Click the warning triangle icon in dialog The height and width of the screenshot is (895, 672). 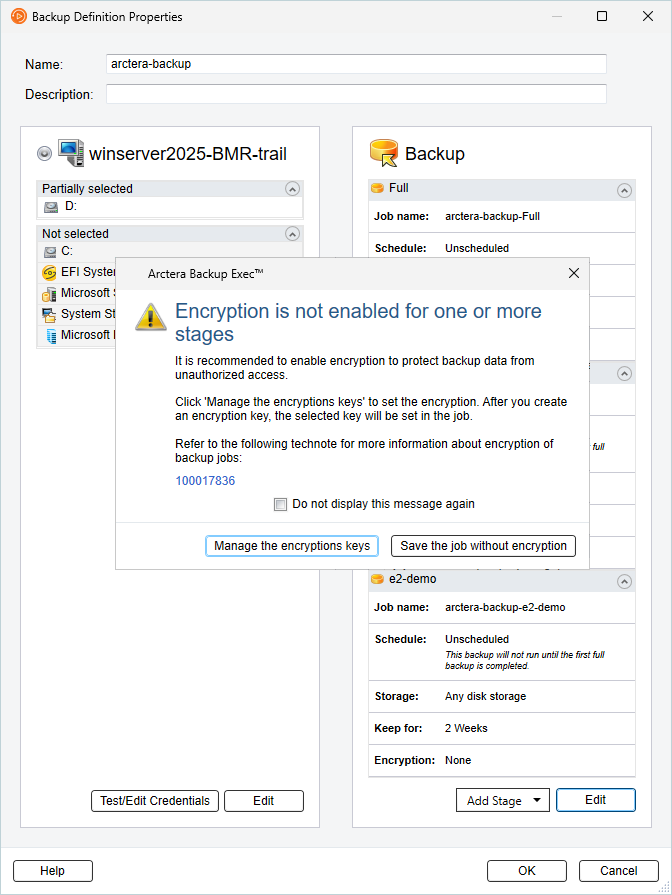click(x=150, y=317)
